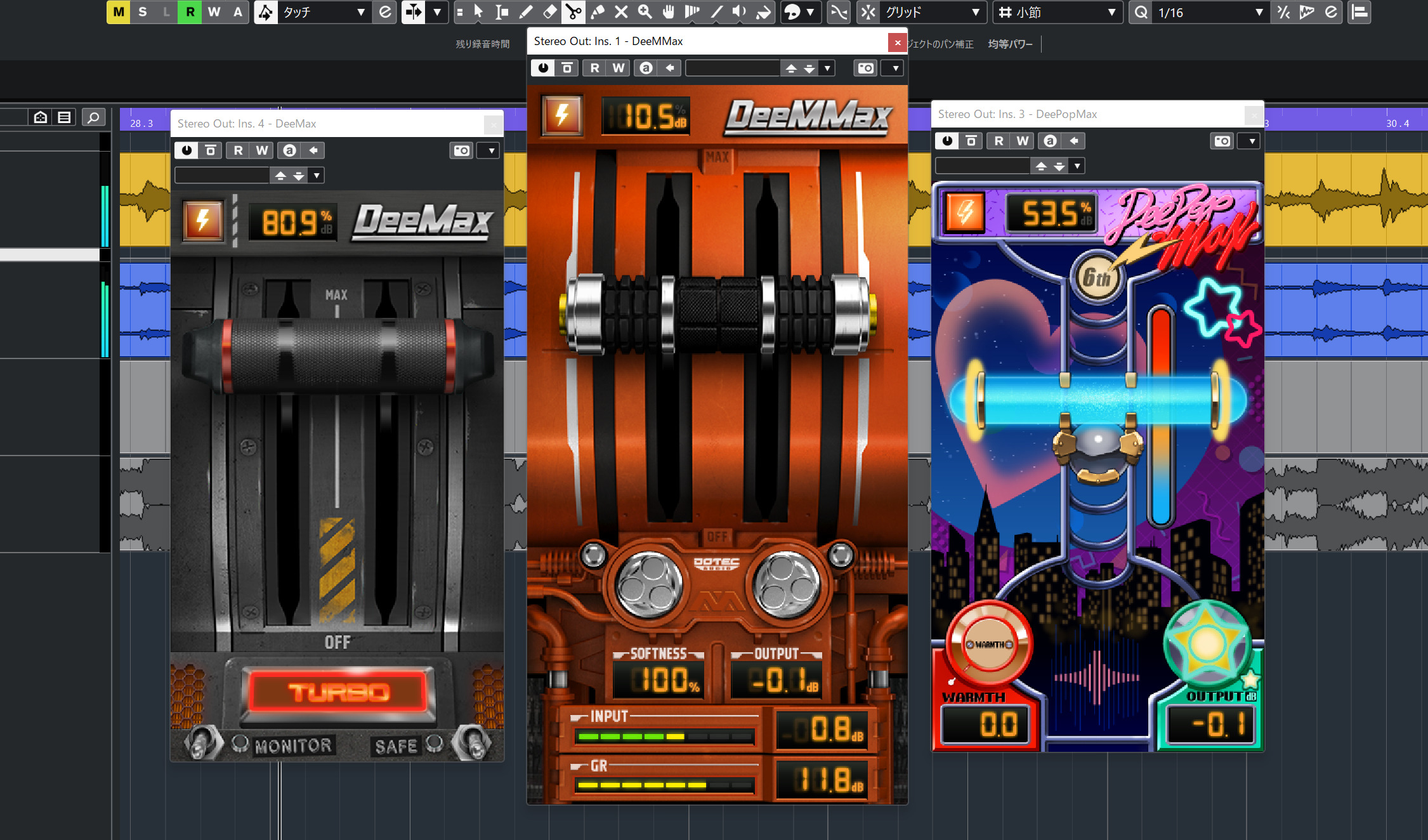Click the left-aligned bars icon at toolbar end
Image resolution: width=1428 pixels, height=840 pixels.
click(x=1359, y=12)
